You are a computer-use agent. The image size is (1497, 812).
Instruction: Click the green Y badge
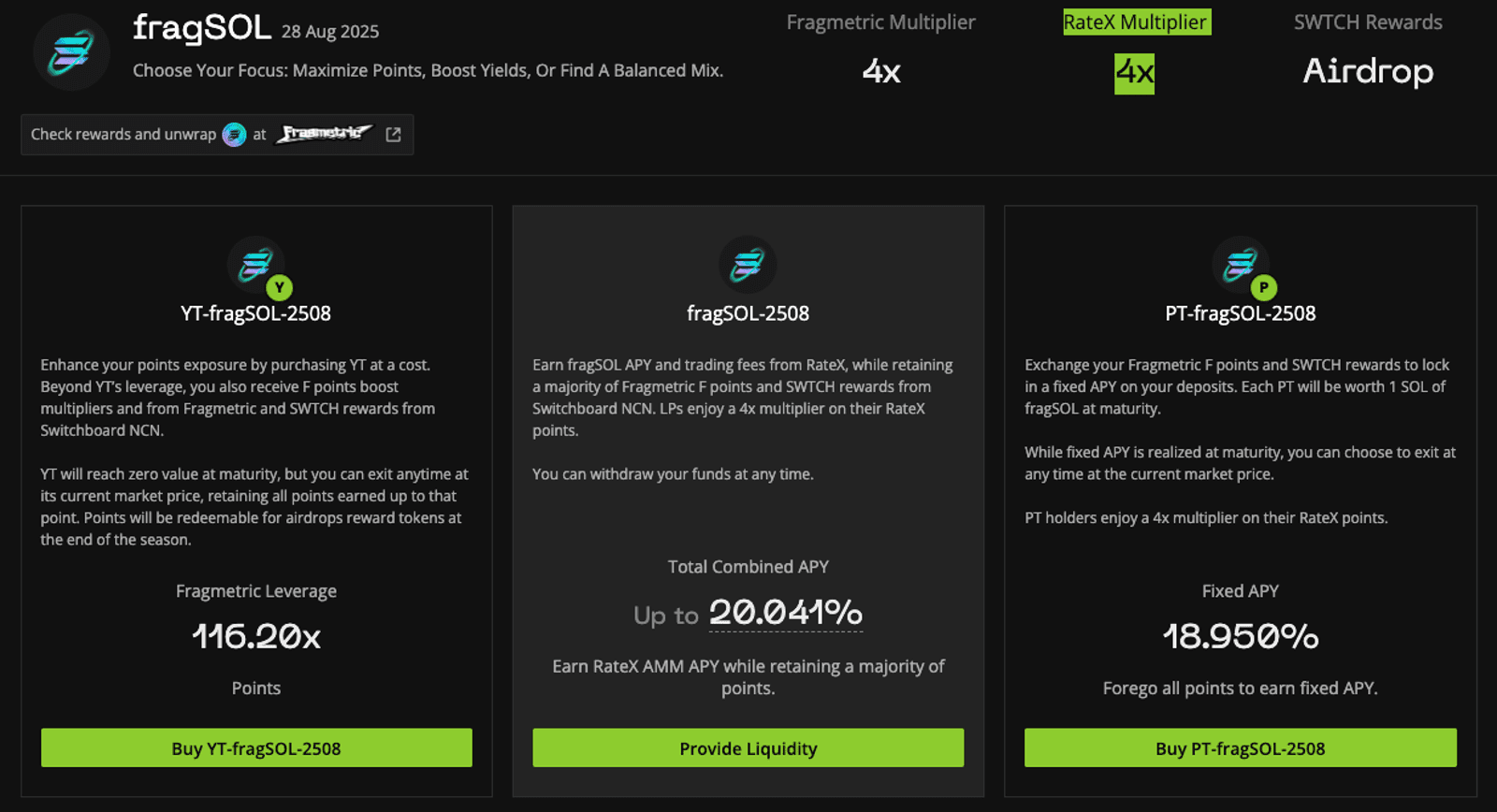(x=279, y=288)
